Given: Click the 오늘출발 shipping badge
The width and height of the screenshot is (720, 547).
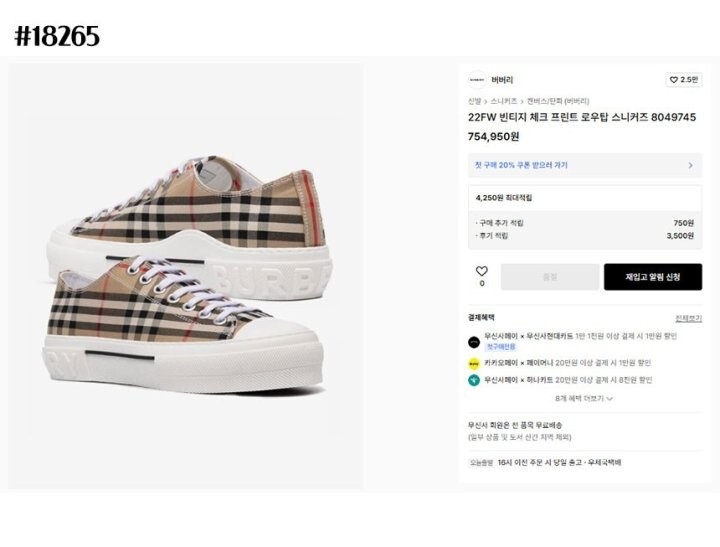Looking at the screenshot, I should tap(482, 463).
